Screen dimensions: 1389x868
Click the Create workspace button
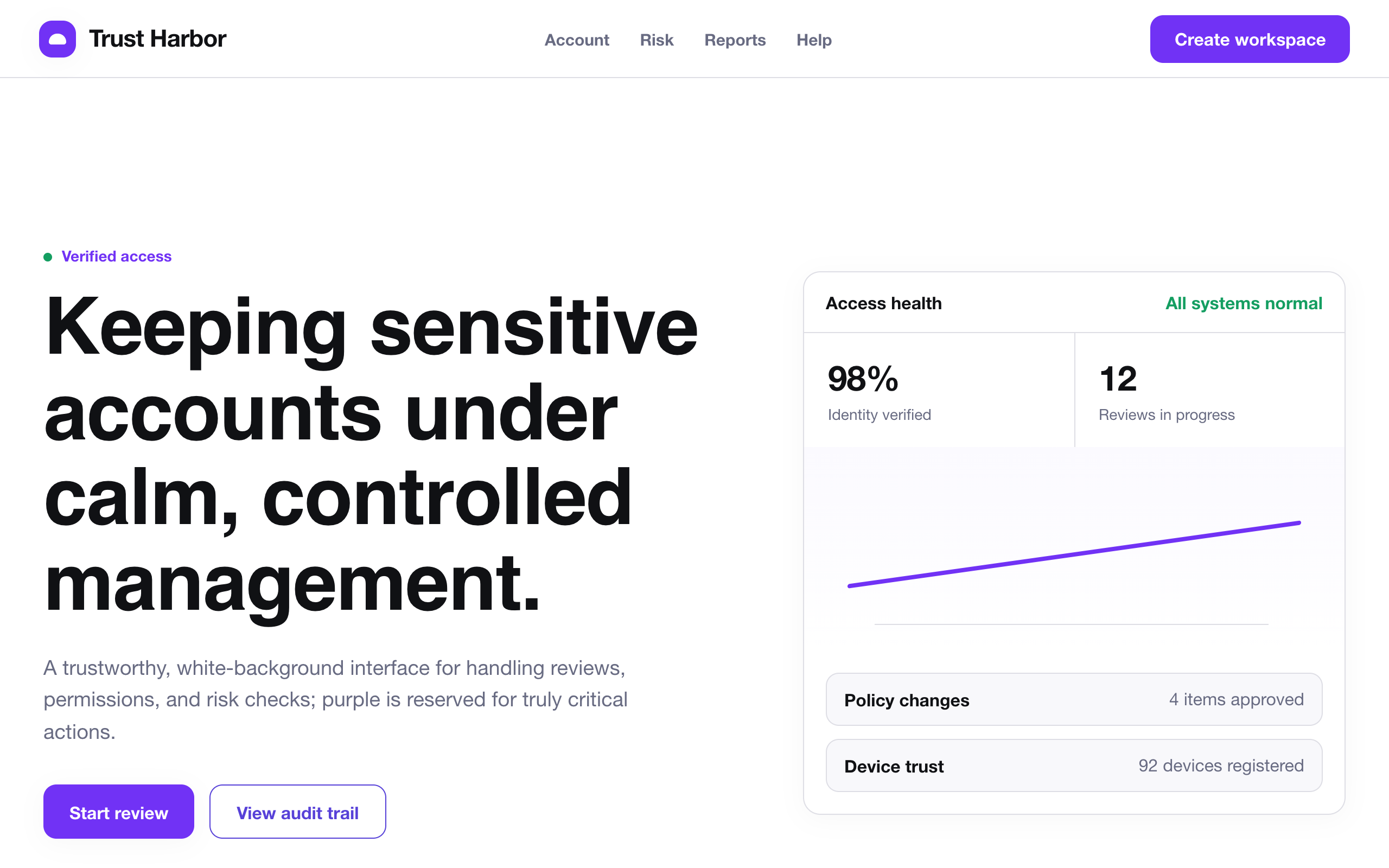1250,39
